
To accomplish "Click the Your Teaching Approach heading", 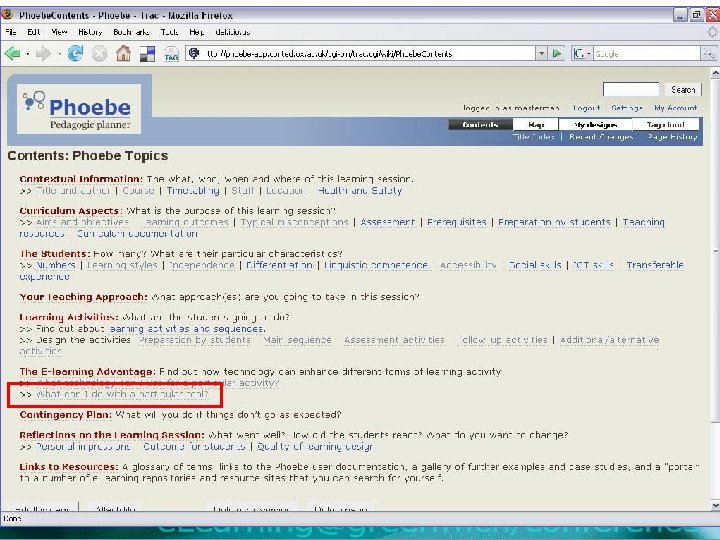I will [x=84, y=297].
